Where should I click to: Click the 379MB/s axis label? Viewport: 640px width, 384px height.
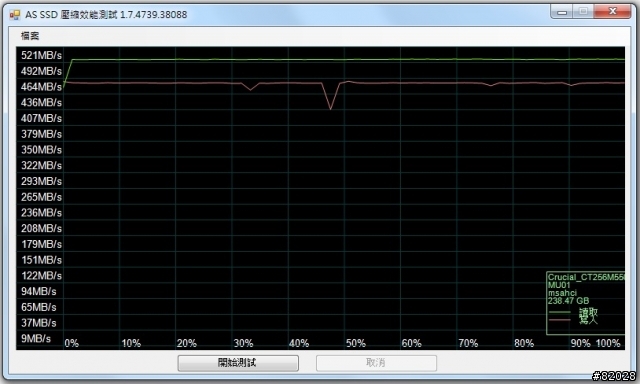coord(41,134)
